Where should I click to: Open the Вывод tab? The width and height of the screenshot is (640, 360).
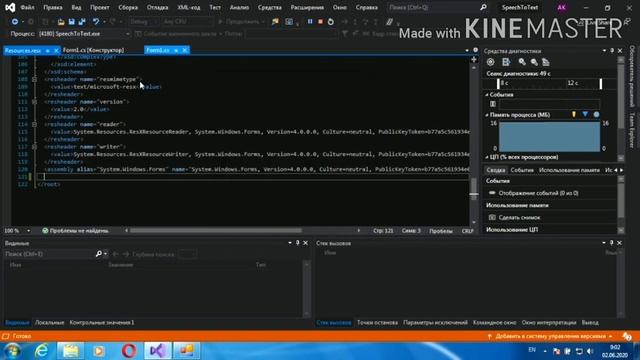pyautogui.click(x=590, y=322)
